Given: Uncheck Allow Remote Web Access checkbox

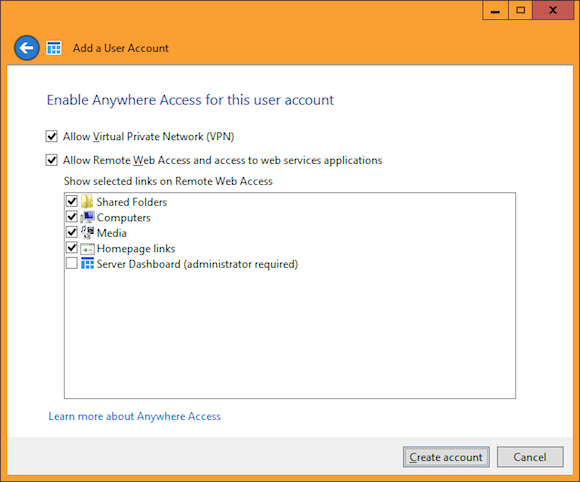Looking at the screenshot, I should (x=51, y=160).
